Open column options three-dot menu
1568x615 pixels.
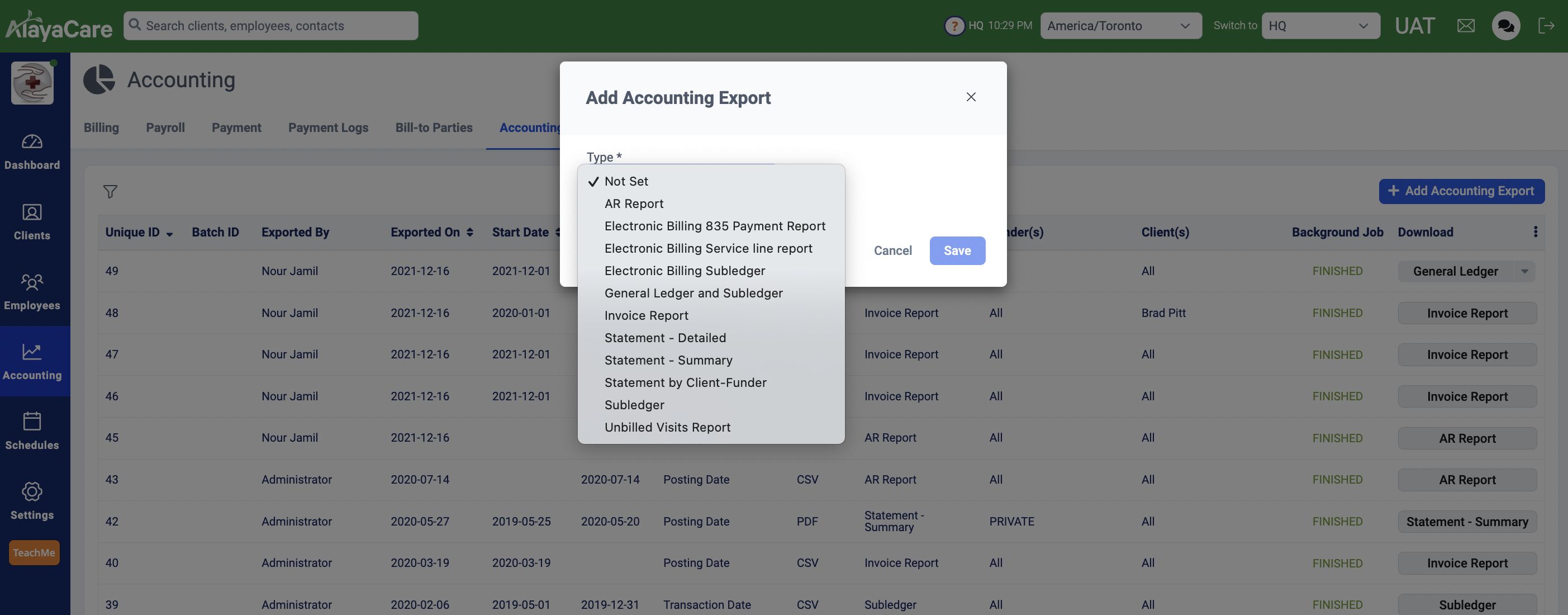[1535, 232]
